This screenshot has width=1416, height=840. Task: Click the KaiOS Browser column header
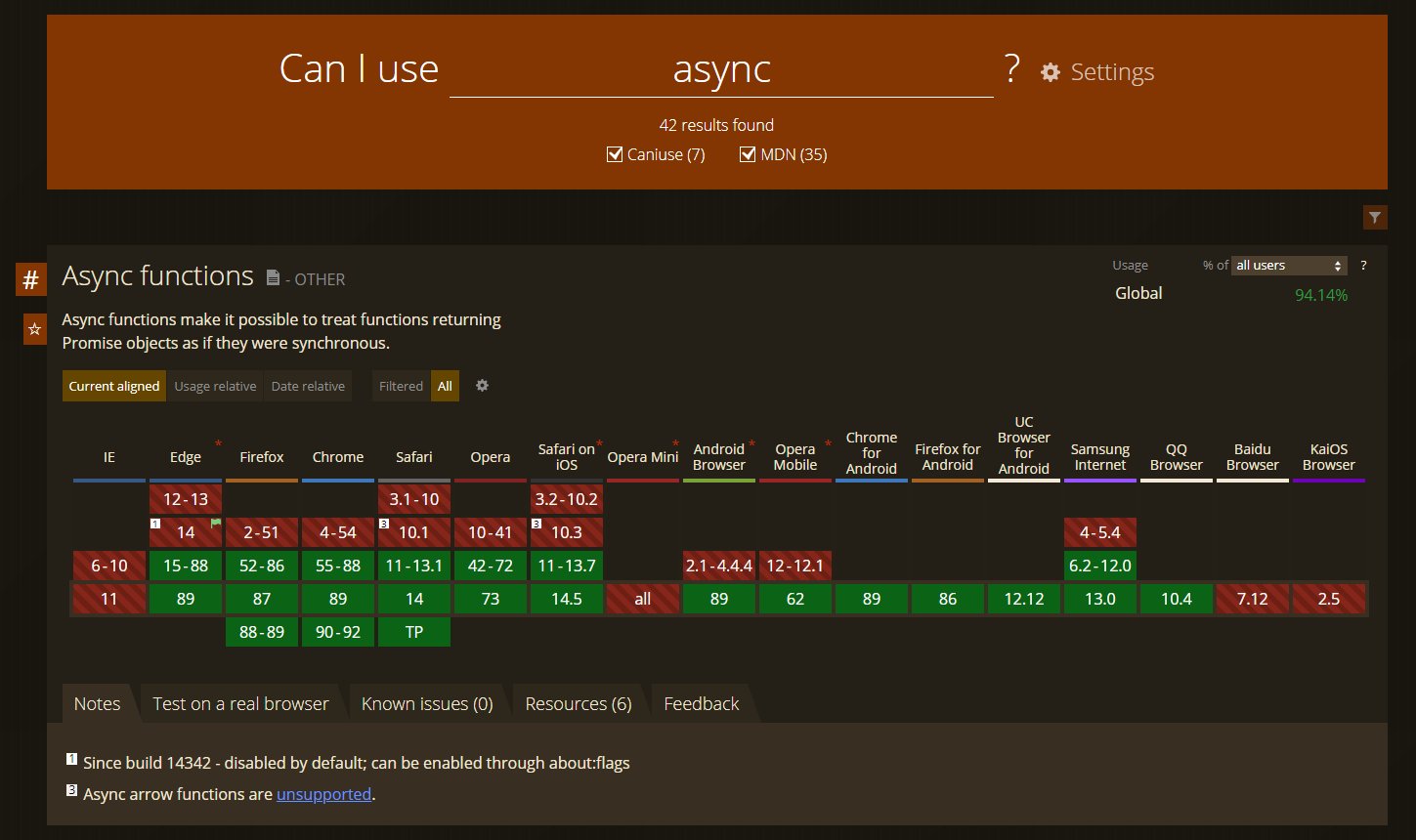click(1329, 457)
